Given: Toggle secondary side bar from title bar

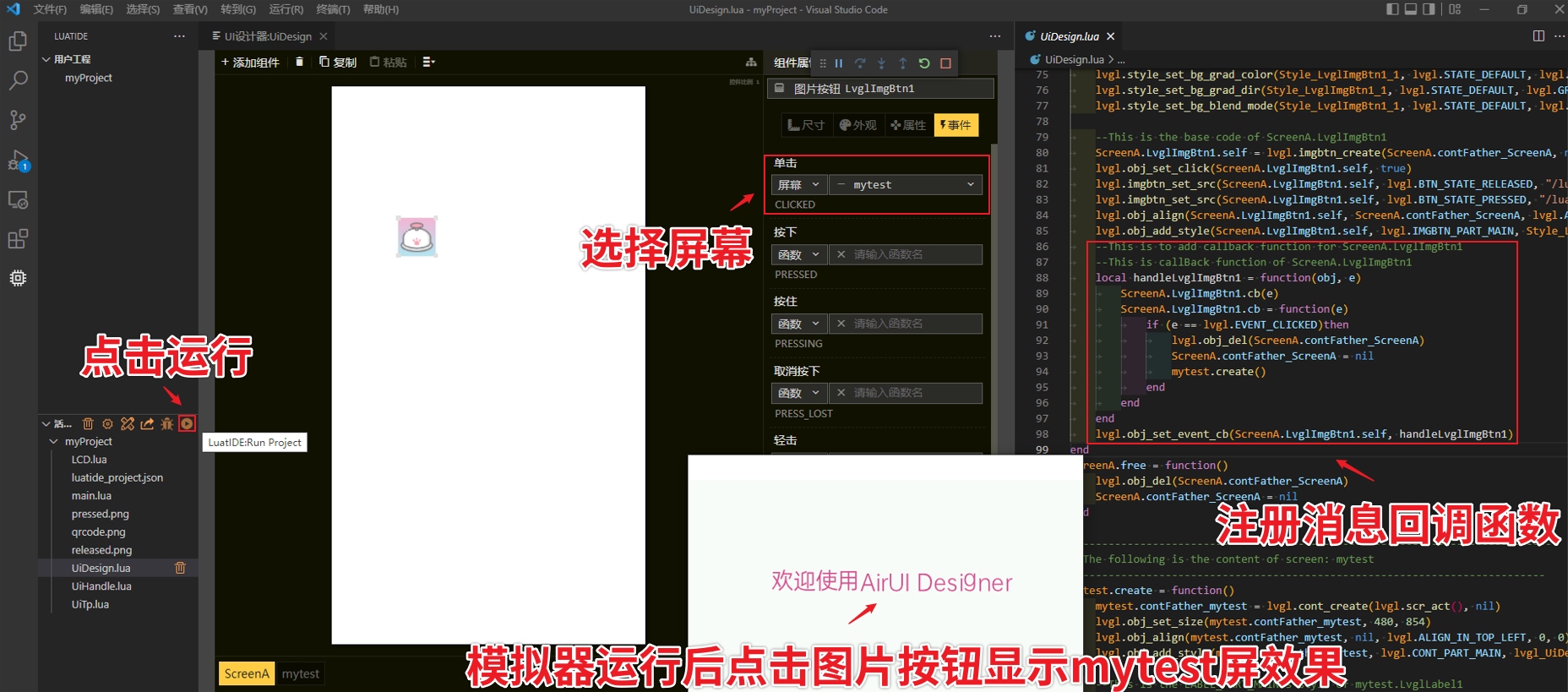Looking at the screenshot, I should click(x=1429, y=9).
